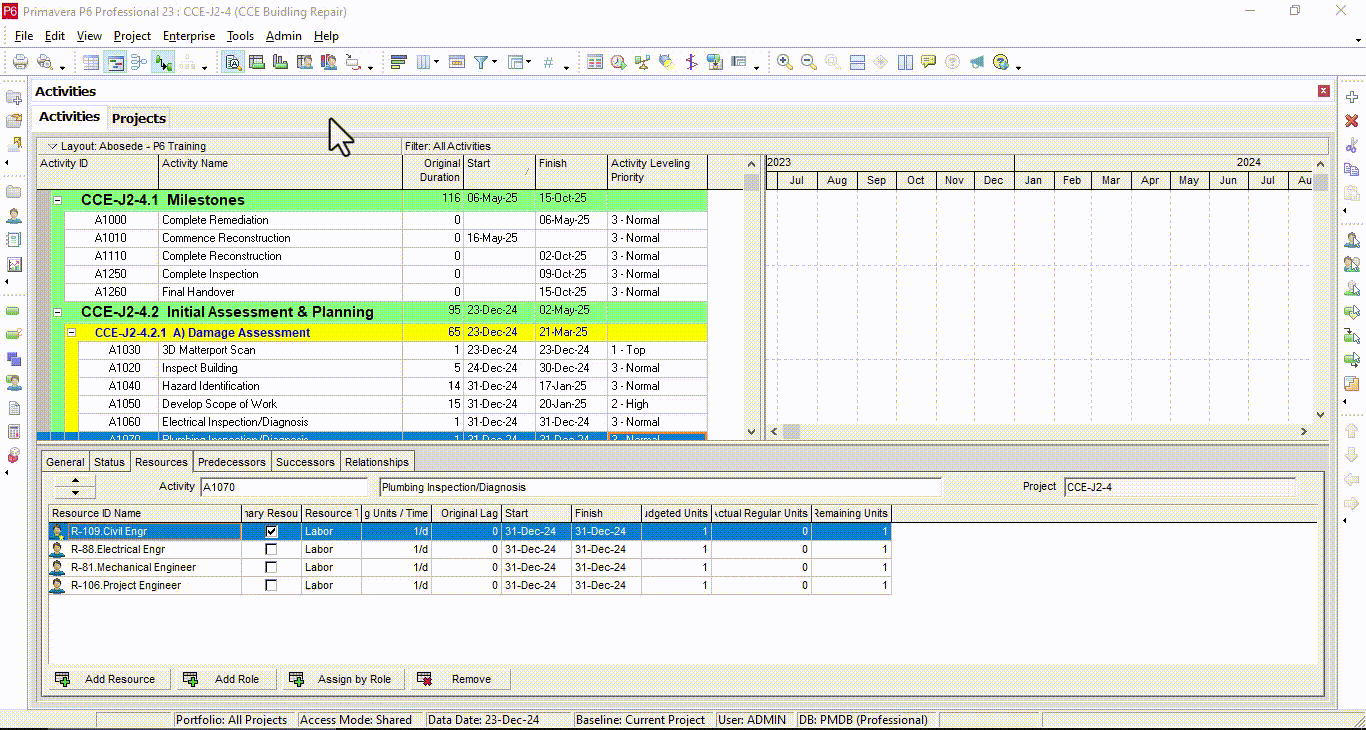Click the Gantt chart horizontal scrollbar
This screenshot has width=1366, height=730.
coord(1040,431)
